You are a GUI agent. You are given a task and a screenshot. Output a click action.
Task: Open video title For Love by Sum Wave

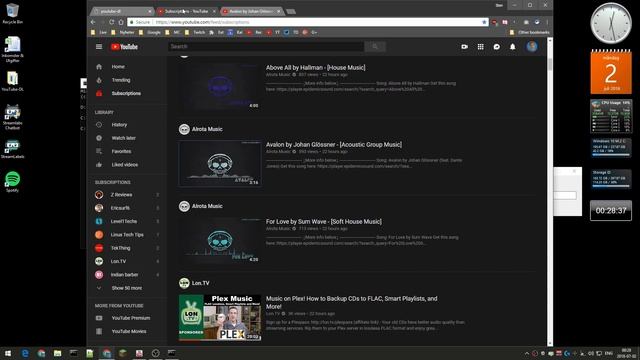click(324, 222)
